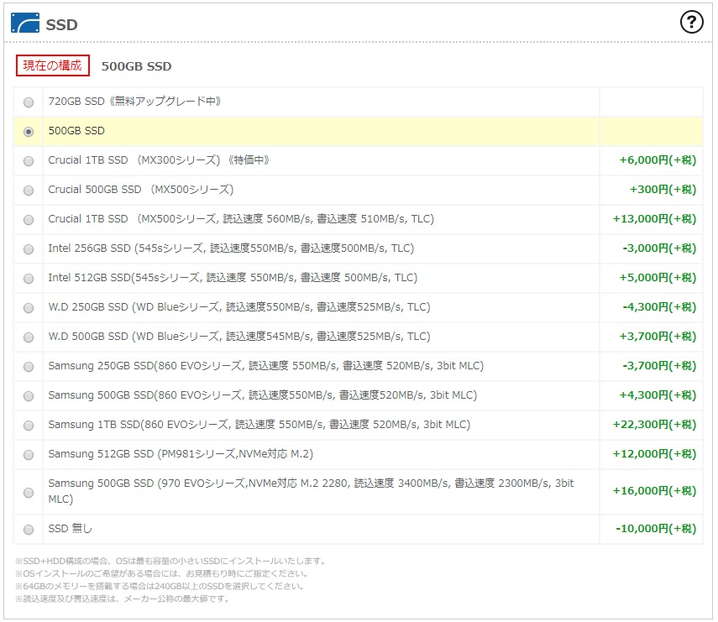The height and width of the screenshot is (622, 718).
Task: Choose W.D 250GB SSD WD Blue option
Action: (28, 307)
